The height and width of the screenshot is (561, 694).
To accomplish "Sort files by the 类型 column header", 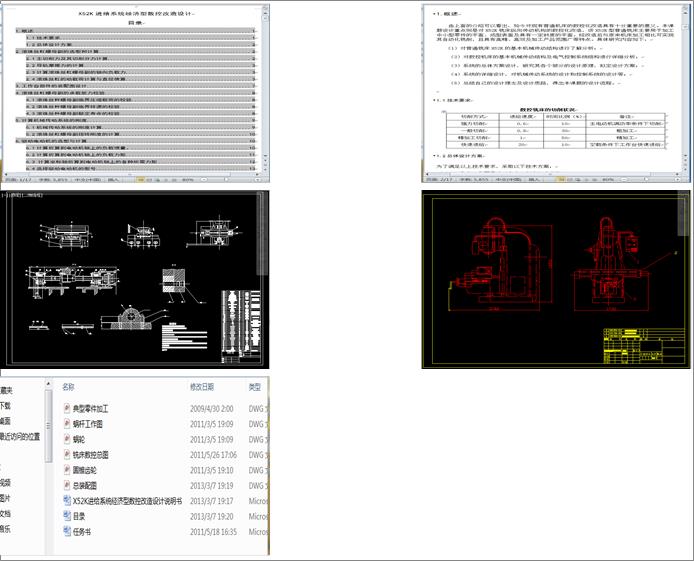I will (x=254, y=387).
